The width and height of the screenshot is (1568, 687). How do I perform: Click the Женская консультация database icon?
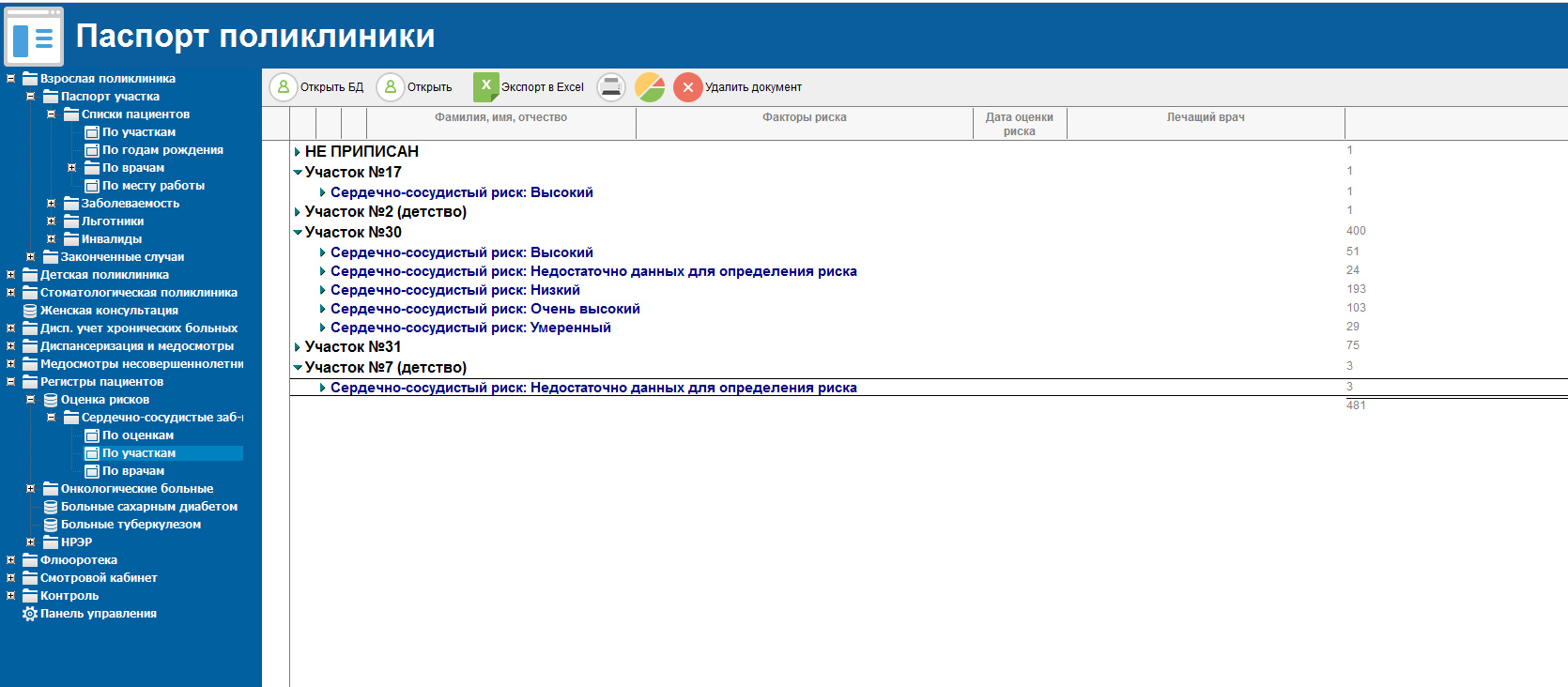pyautogui.click(x=30, y=311)
